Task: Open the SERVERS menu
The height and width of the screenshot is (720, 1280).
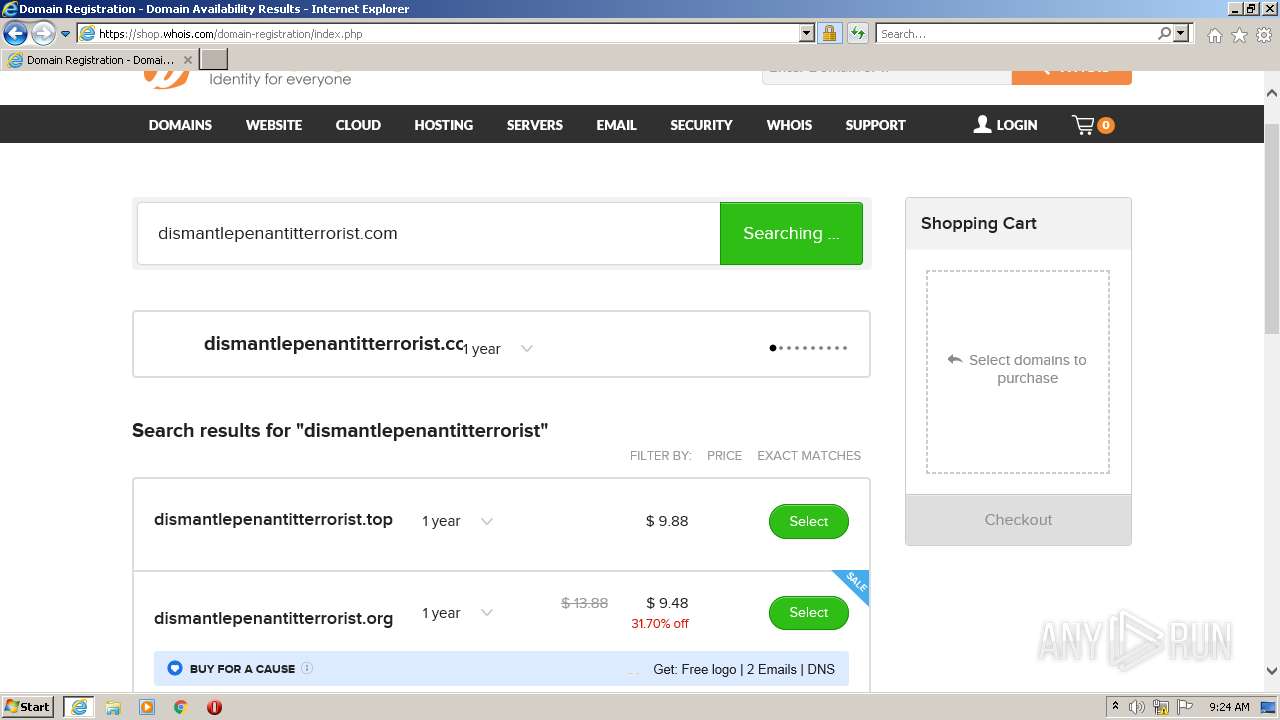Action: pyautogui.click(x=535, y=125)
